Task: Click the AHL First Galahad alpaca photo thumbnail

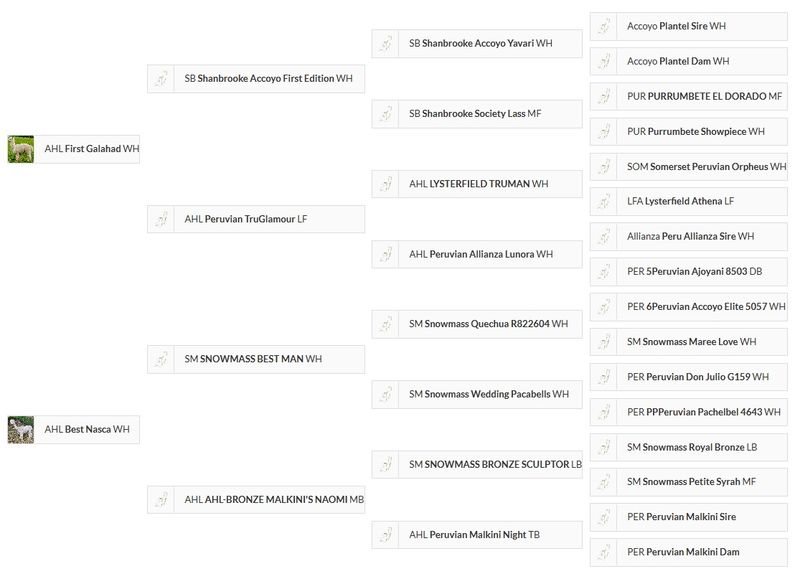Action: click(x=21, y=149)
